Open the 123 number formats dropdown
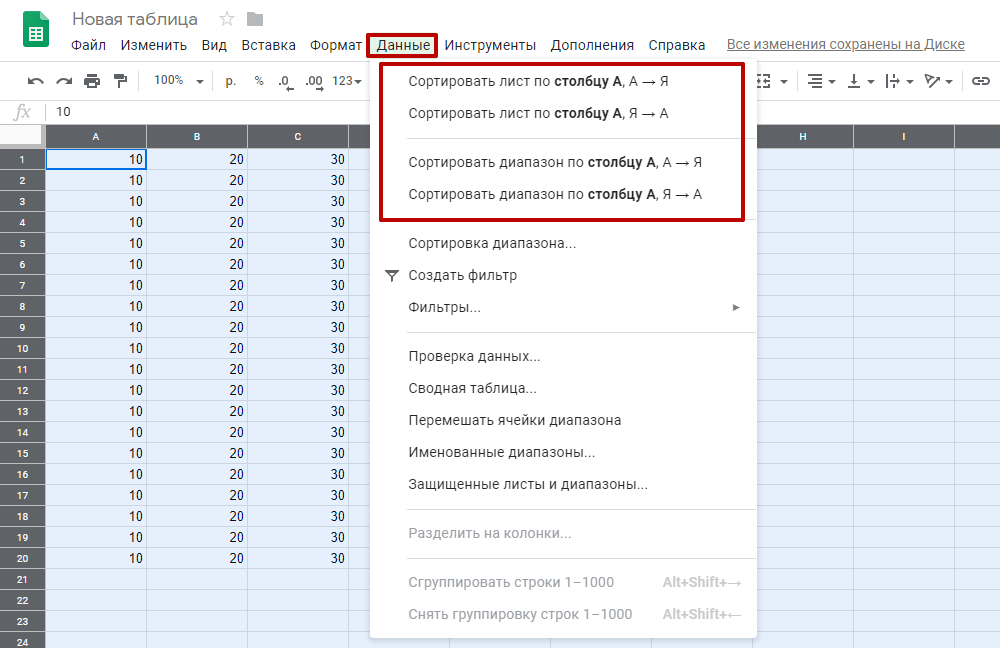The width and height of the screenshot is (1000, 648). click(347, 81)
